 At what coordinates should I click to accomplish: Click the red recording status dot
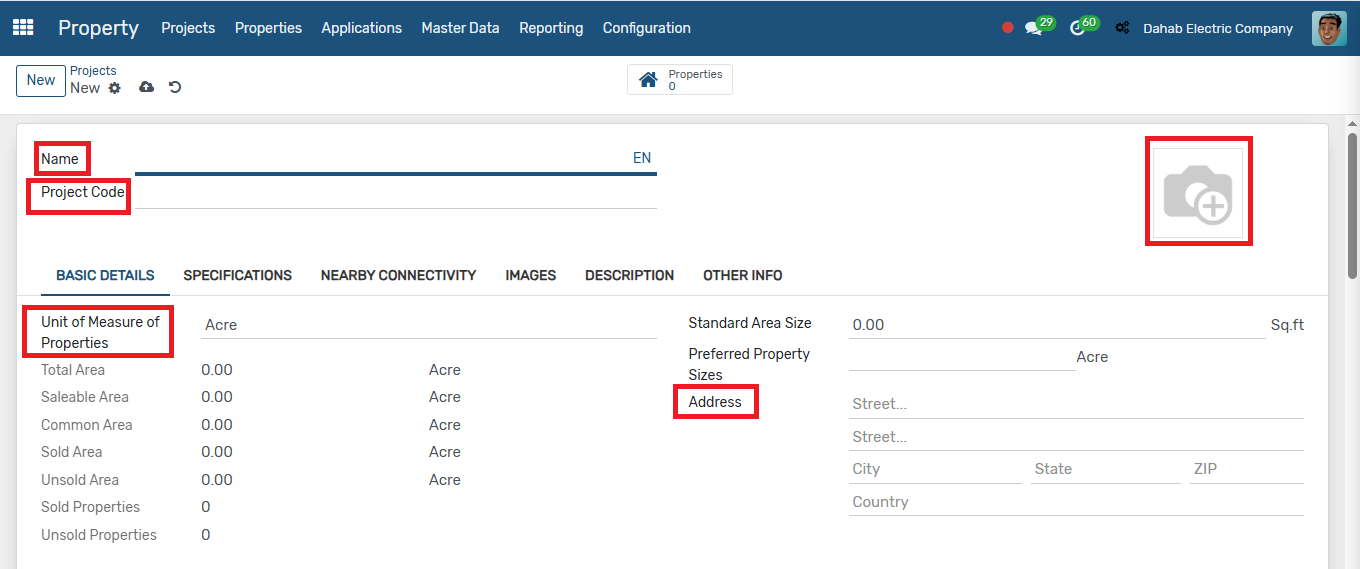(x=1007, y=28)
